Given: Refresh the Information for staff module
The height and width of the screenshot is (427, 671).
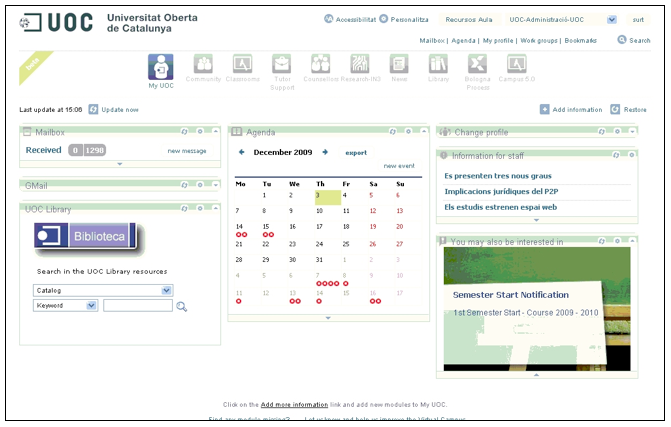Looking at the screenshot, I should point(616,155).
